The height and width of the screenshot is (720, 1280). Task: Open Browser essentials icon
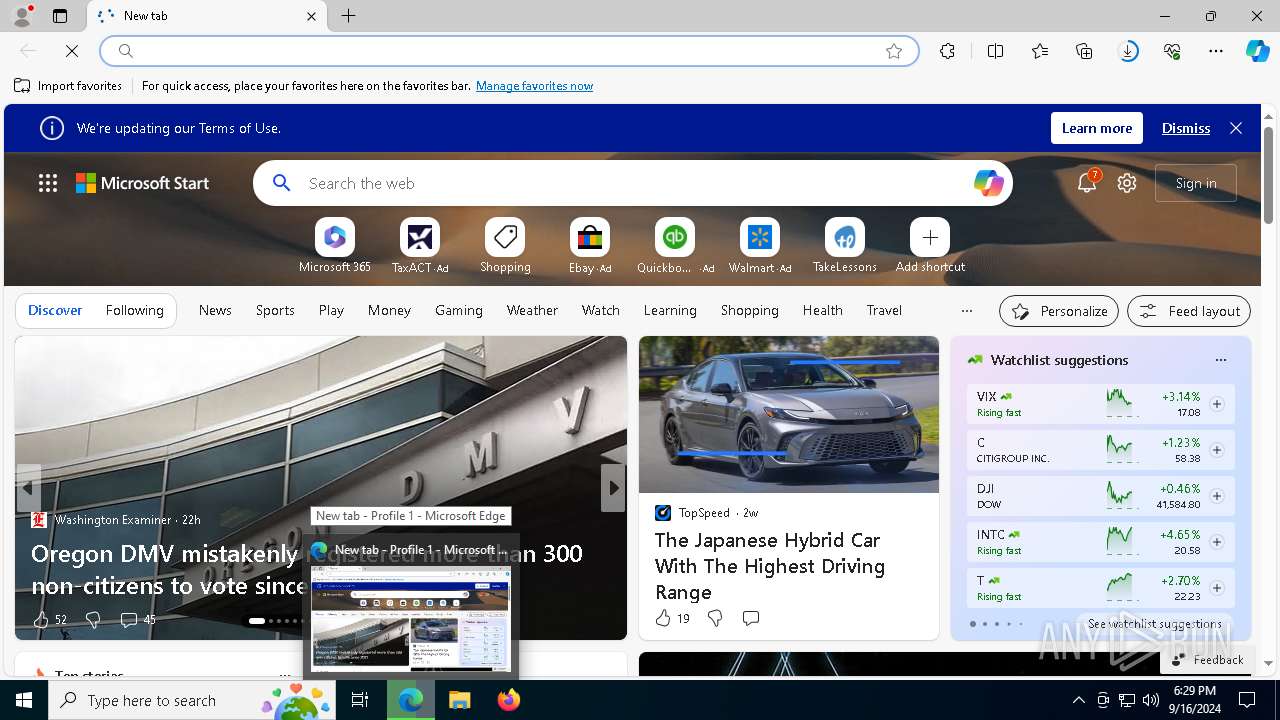coord(1172,51)
